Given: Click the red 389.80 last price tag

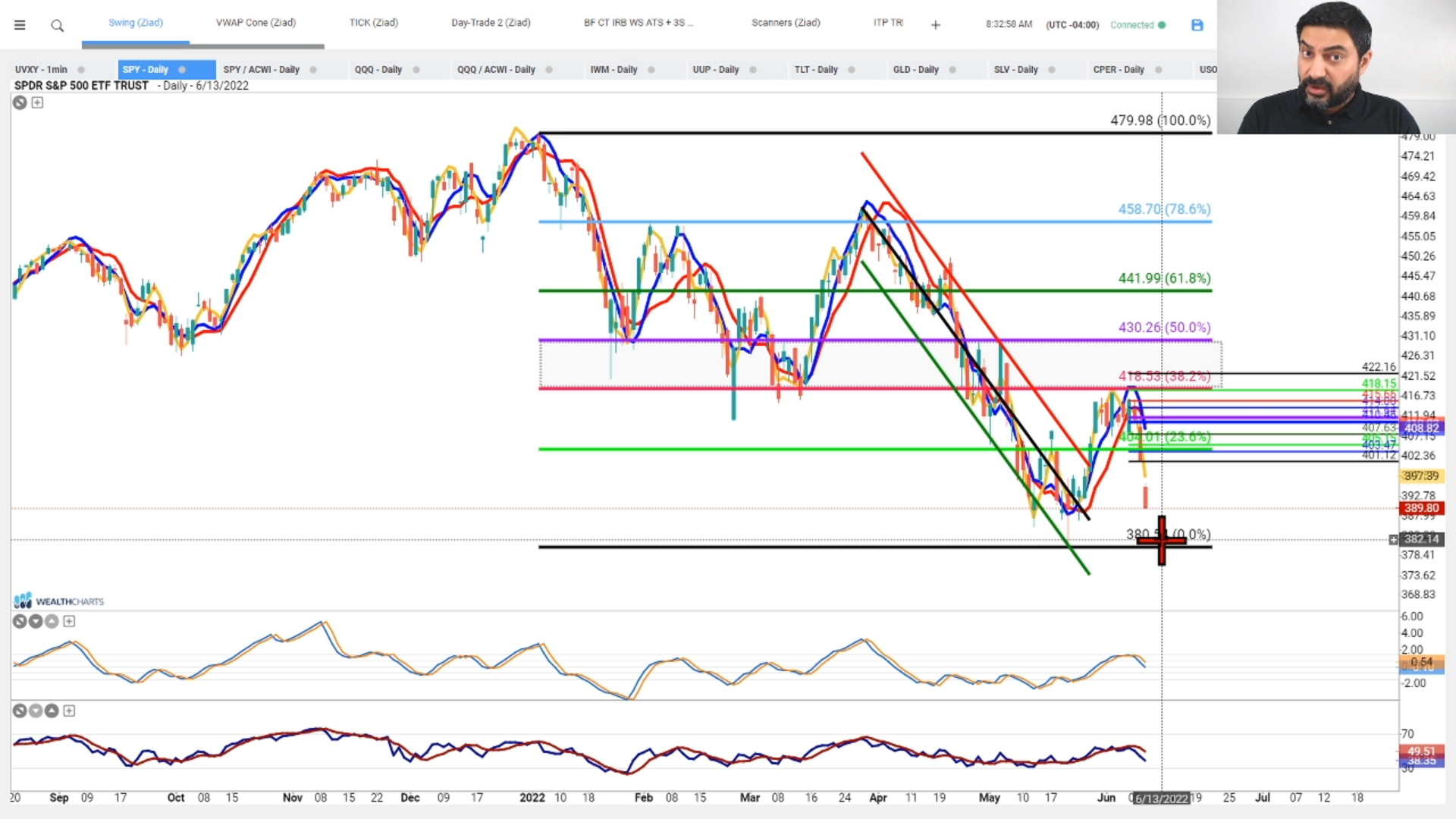Looking at the screenshot, I should [x=1421, y=508].
